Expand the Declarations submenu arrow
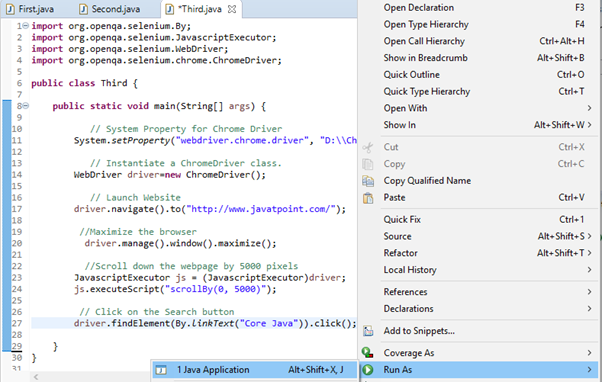This screenshot has width=602, height=382. (589, 309)
